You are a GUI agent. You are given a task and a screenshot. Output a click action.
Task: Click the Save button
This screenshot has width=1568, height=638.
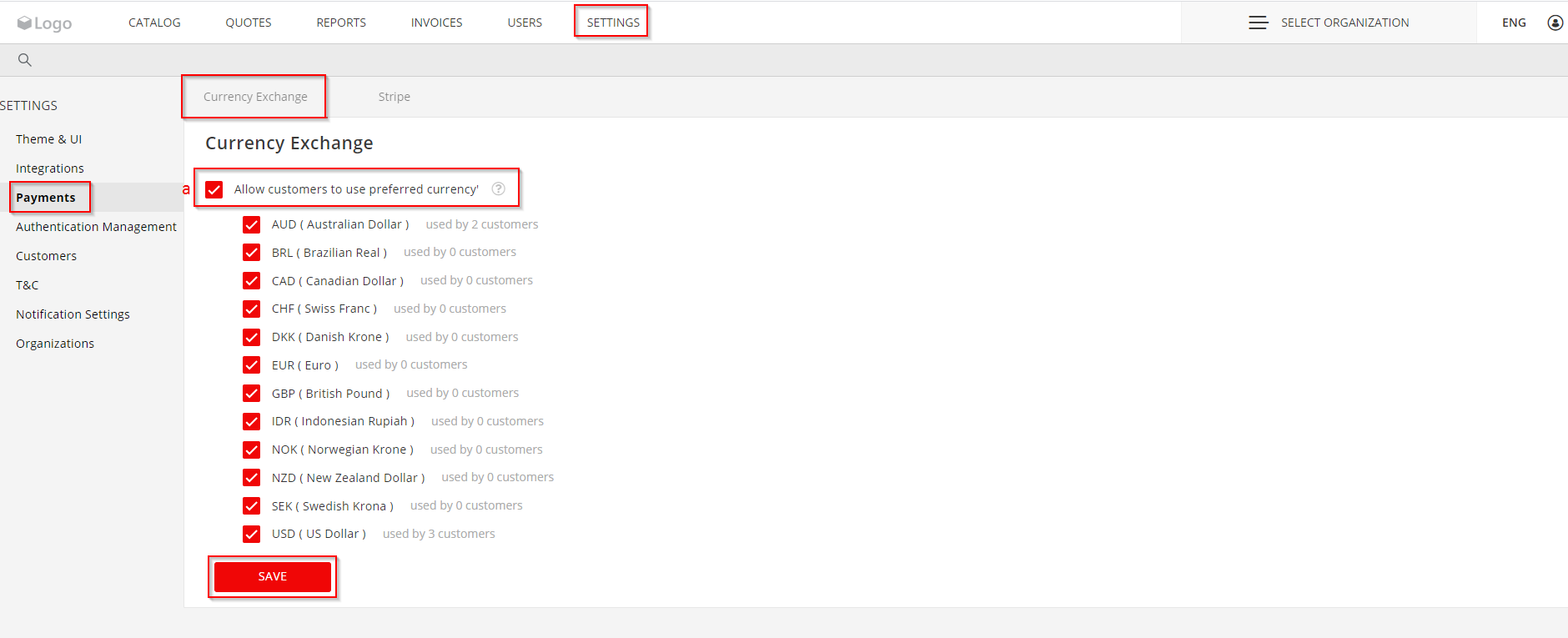coord(273,576)
